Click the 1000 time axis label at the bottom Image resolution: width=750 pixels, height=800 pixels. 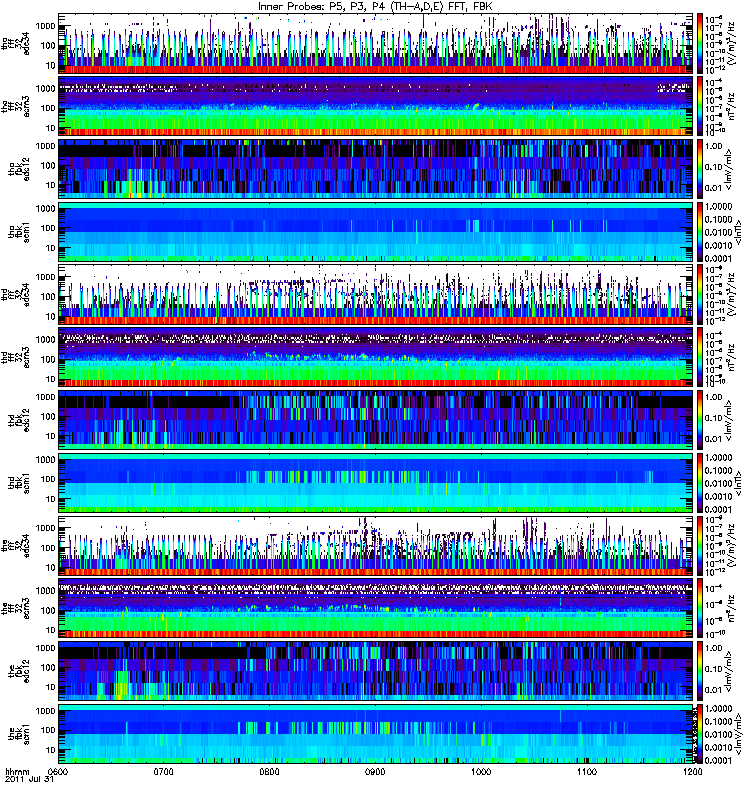(481, 771)
